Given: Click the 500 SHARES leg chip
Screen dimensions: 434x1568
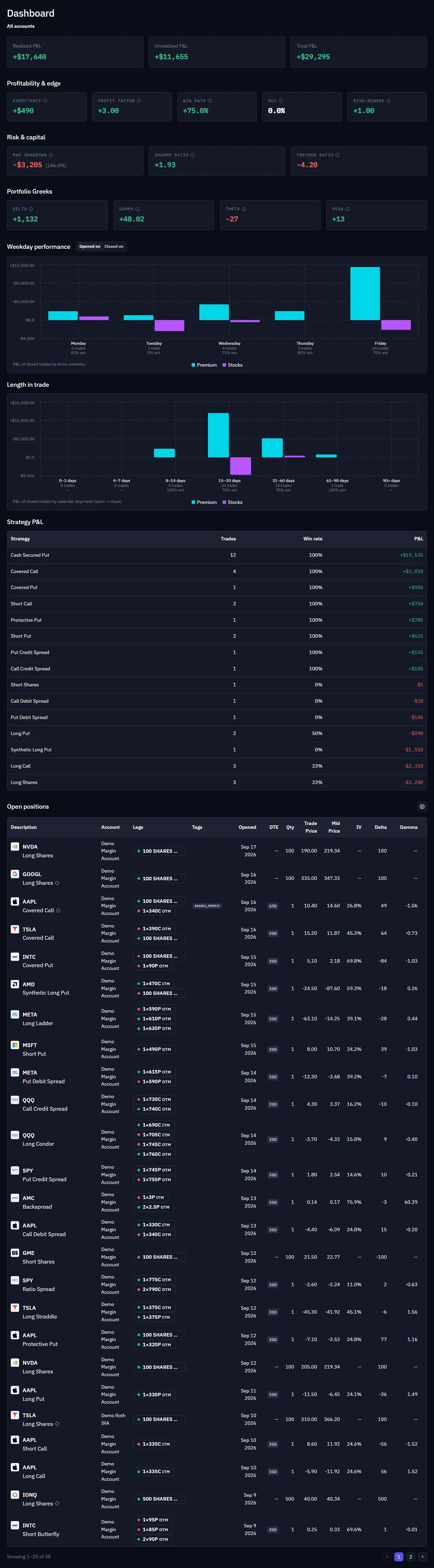Looking at the screenshot, I should click(159, 1499).
